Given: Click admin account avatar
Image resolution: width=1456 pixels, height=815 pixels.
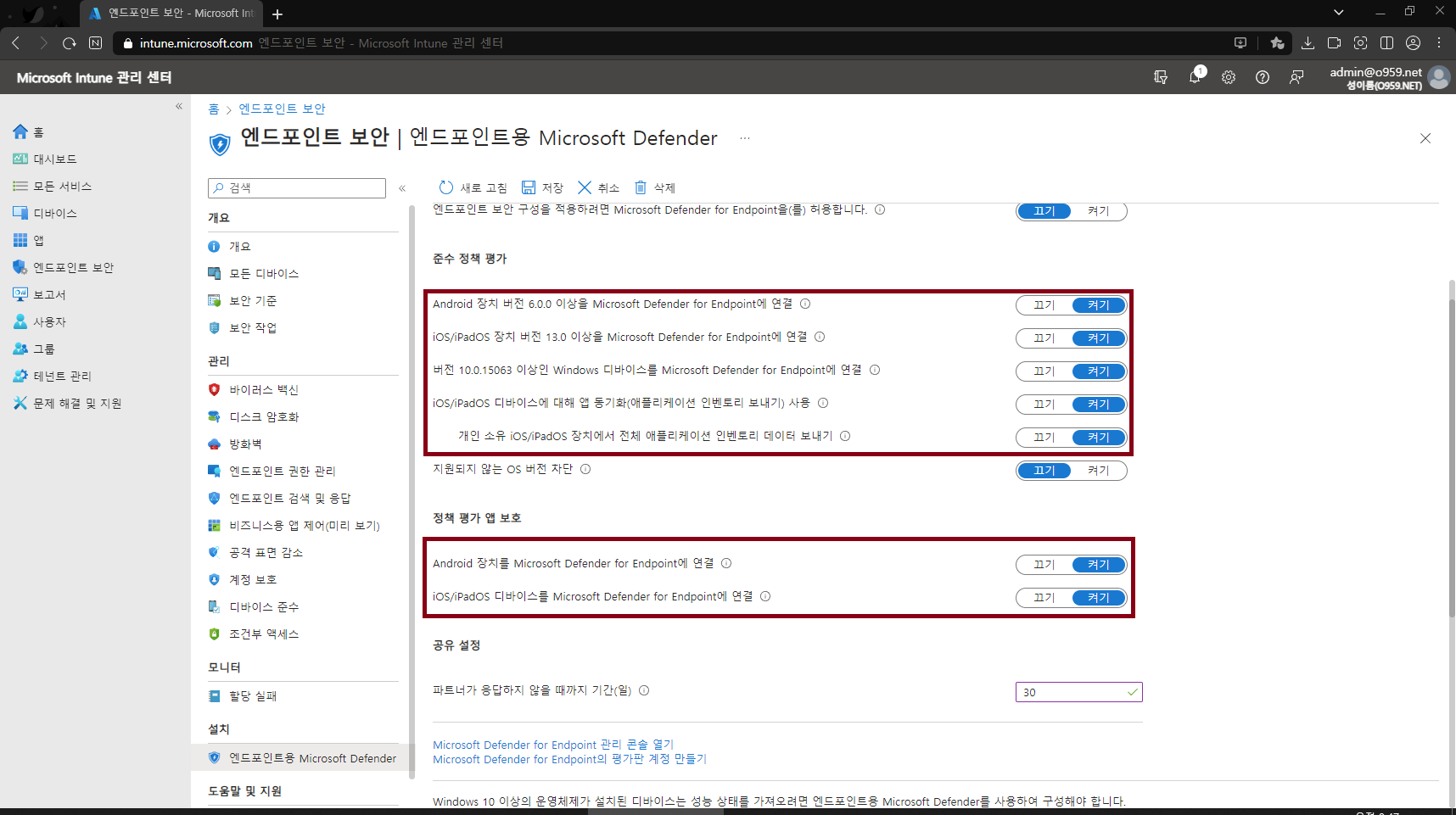Looking at the screenshot, I should pos(1438,77).
